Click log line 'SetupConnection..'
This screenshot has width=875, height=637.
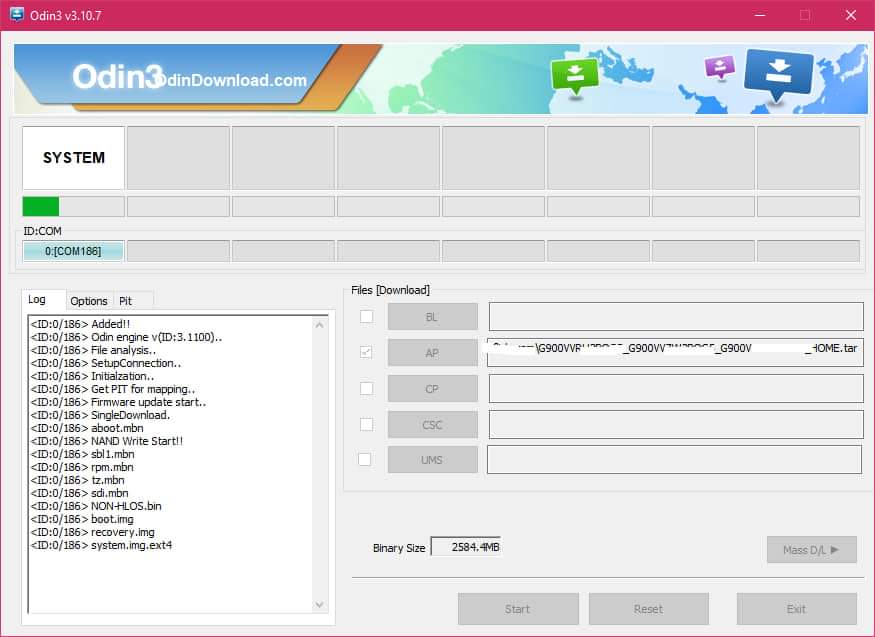click(106, 363)
